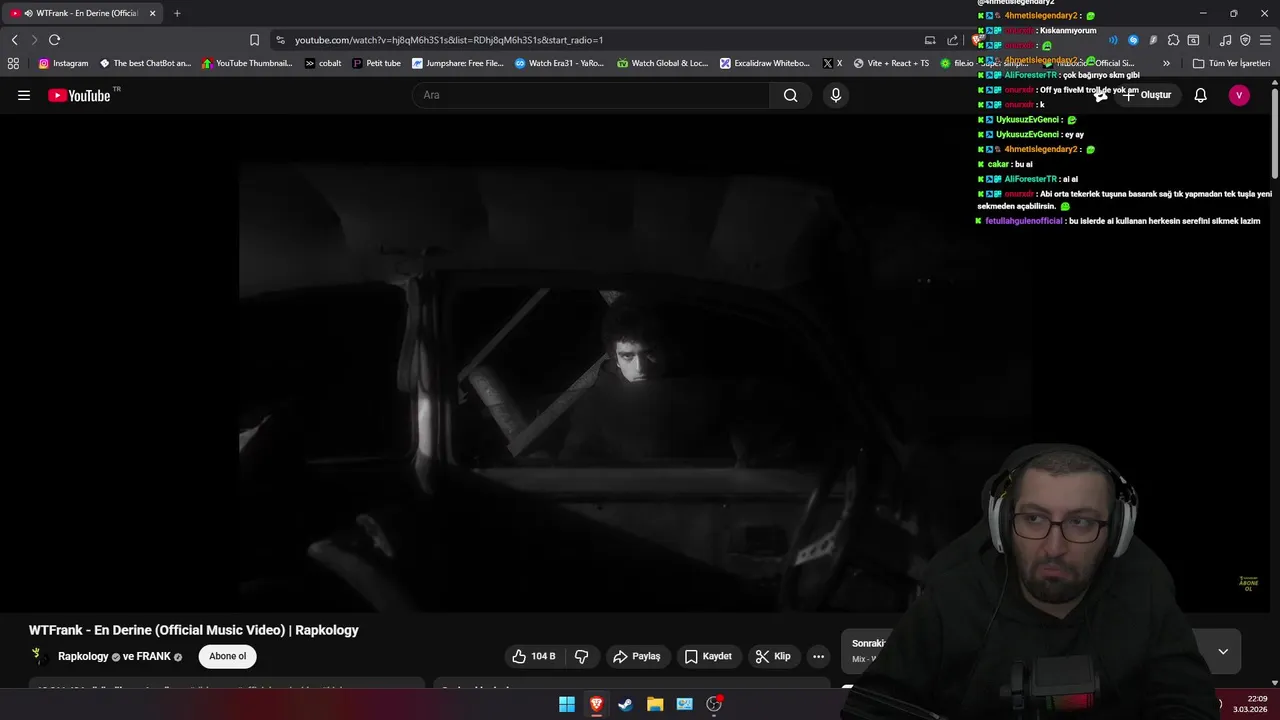Dislike the video with thumbs down
The image size is (1280, 720).
point(582,656)
